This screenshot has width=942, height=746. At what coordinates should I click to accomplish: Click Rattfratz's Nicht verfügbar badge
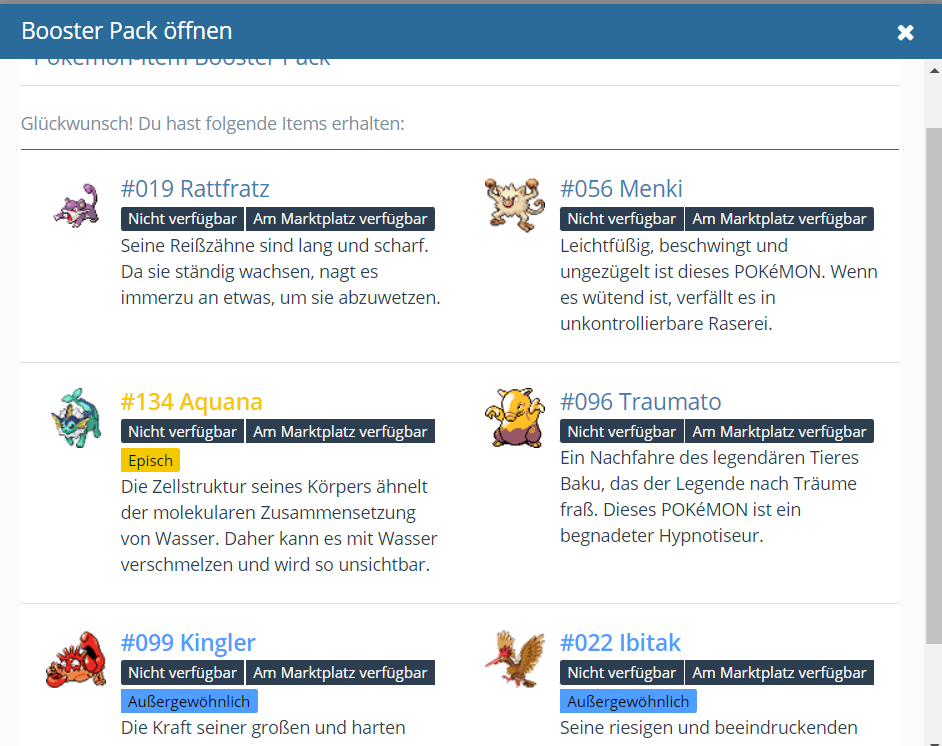(182, 219)
